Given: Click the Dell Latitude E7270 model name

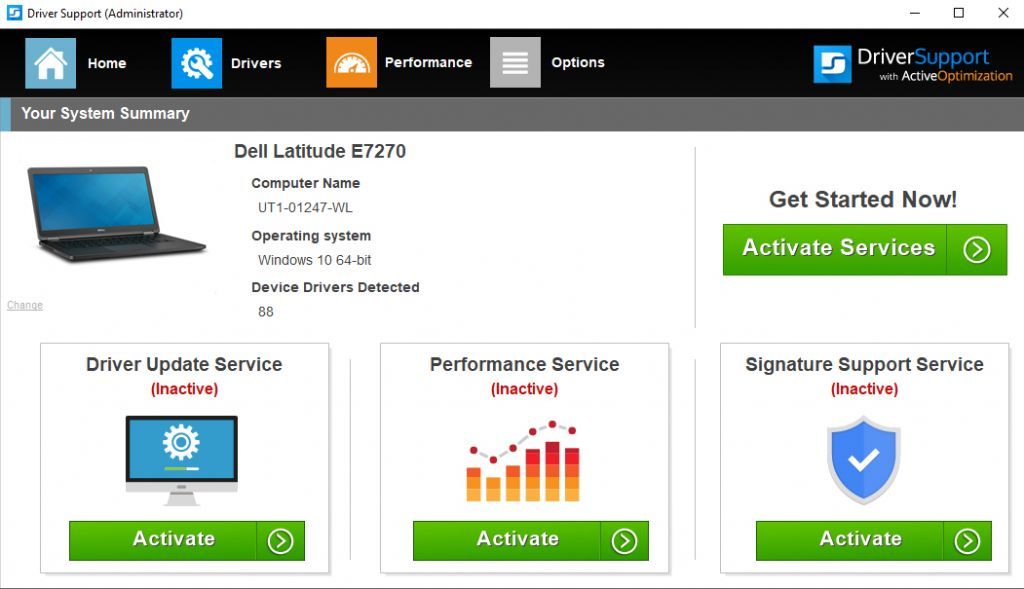Looking at the screenshot, I should pyautogui.click(x=320, y=151).
